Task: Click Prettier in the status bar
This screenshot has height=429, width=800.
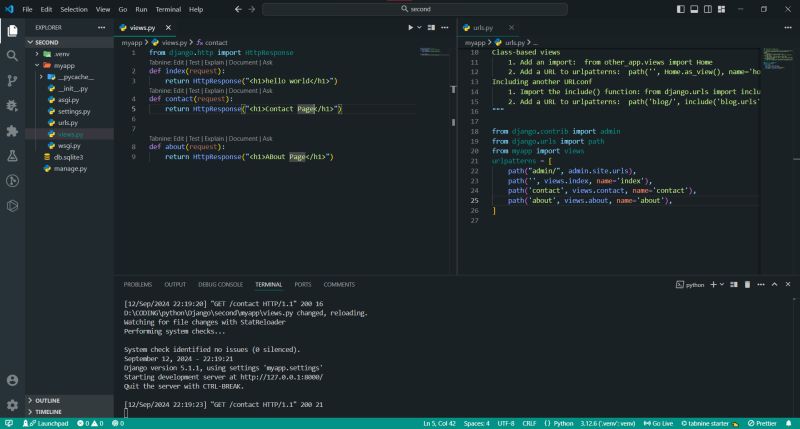Action: pyautogui.click(x=762, y=423)
